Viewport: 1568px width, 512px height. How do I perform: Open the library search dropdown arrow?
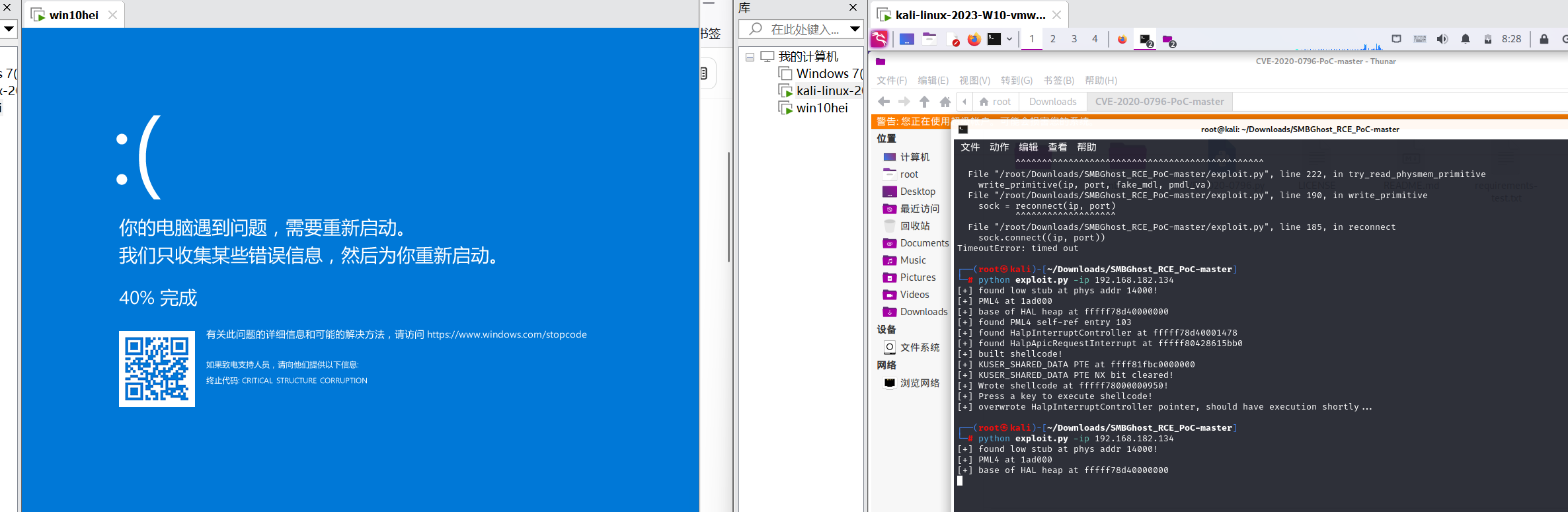[x=855, y=29]
